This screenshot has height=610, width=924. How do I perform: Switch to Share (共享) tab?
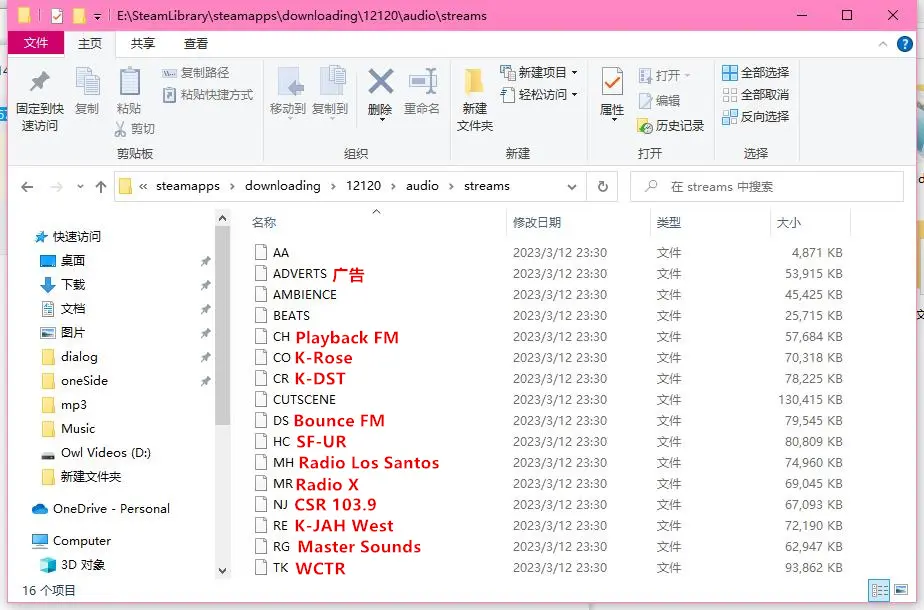(143, 43)
